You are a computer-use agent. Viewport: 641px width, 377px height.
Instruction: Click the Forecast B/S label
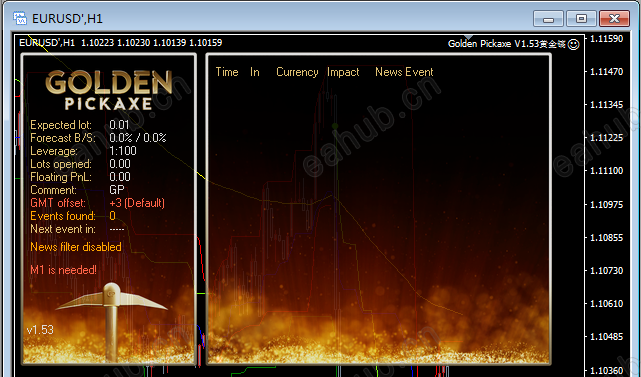(x=63, y=138)
